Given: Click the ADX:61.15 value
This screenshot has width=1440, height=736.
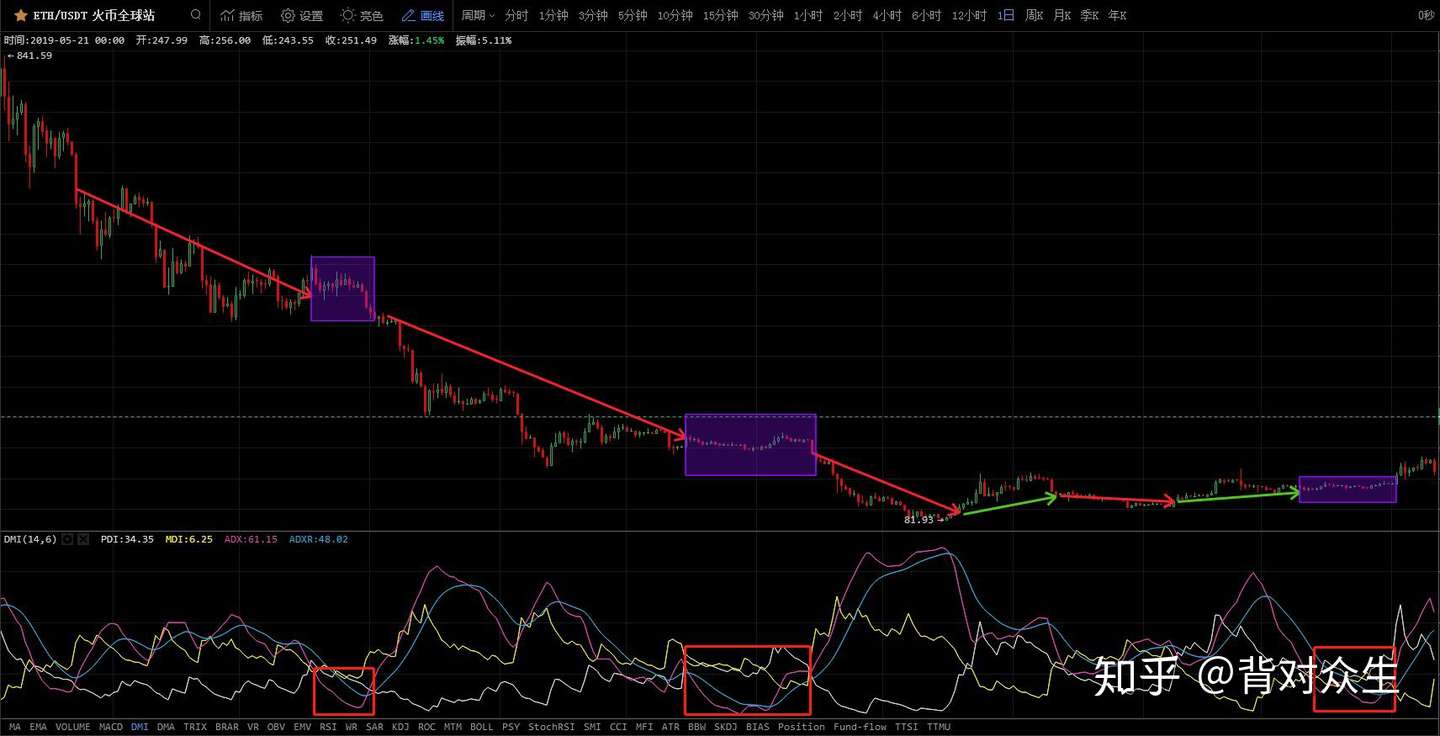Looking at the screenshot, I should [251, 539].
